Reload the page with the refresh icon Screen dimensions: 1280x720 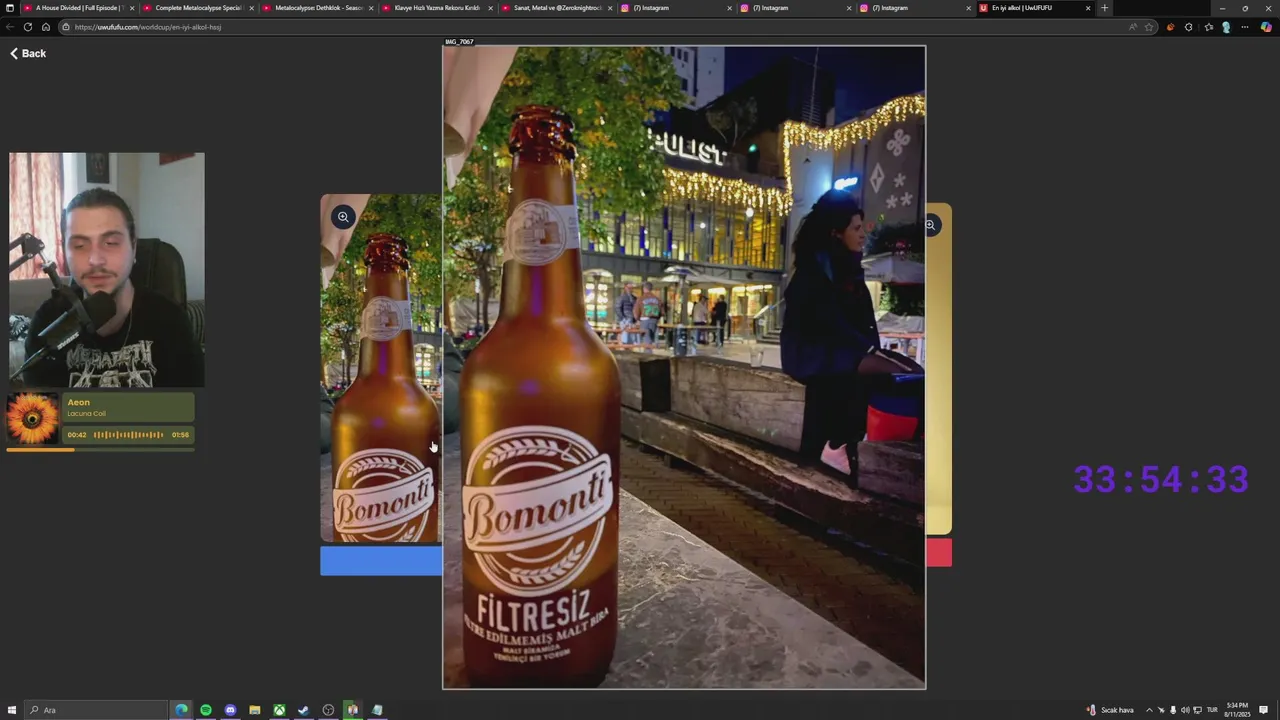click(x=28, y=27)
